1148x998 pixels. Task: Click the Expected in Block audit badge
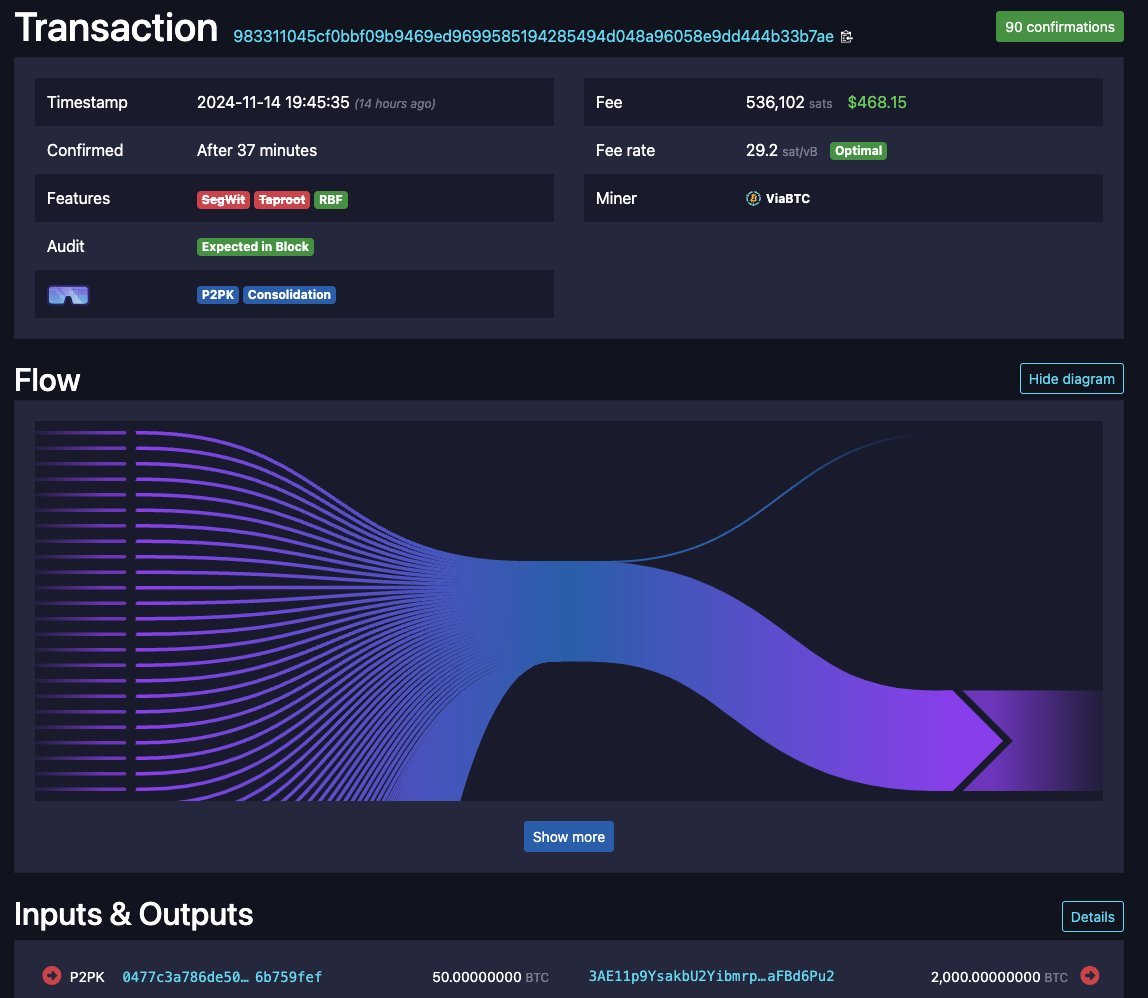point(256,247)
